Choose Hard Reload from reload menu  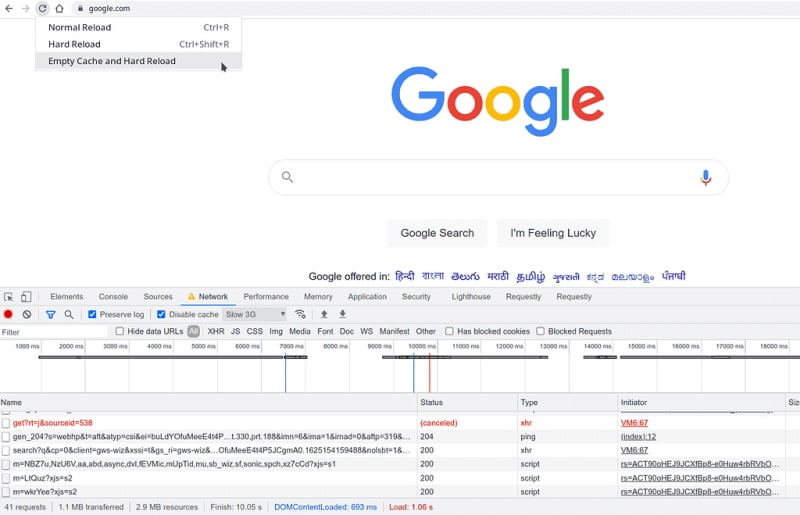pos(138,44)
